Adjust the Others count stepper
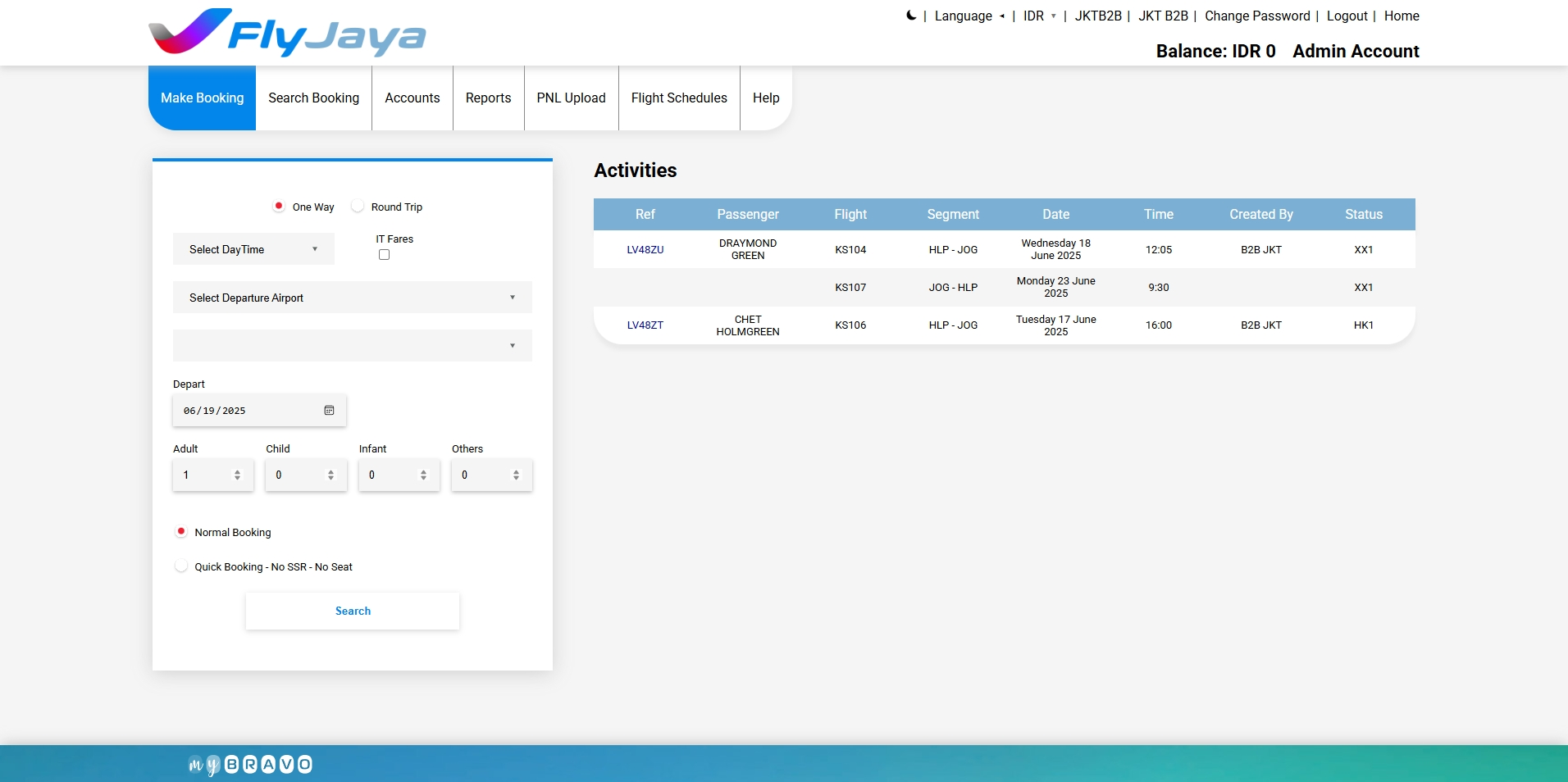This screenshot has height=782, width=1568. [516, 475]
